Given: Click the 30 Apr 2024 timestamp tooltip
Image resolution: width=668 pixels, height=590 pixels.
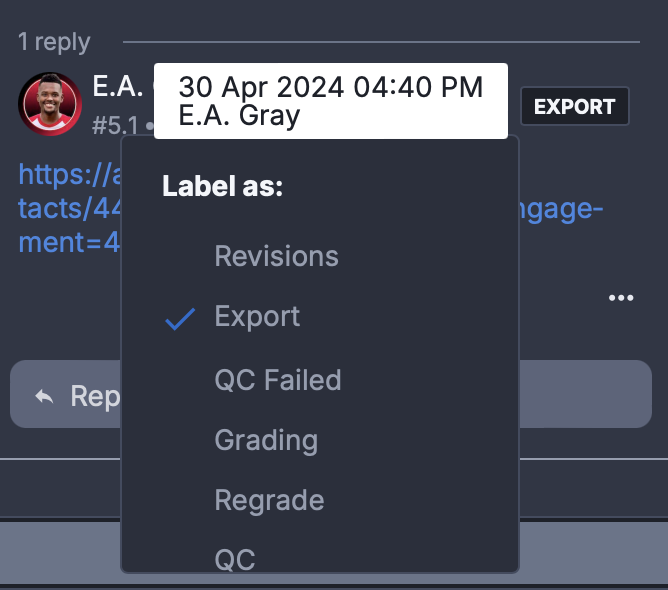Looking at the screenshot, I should [330, 101].
